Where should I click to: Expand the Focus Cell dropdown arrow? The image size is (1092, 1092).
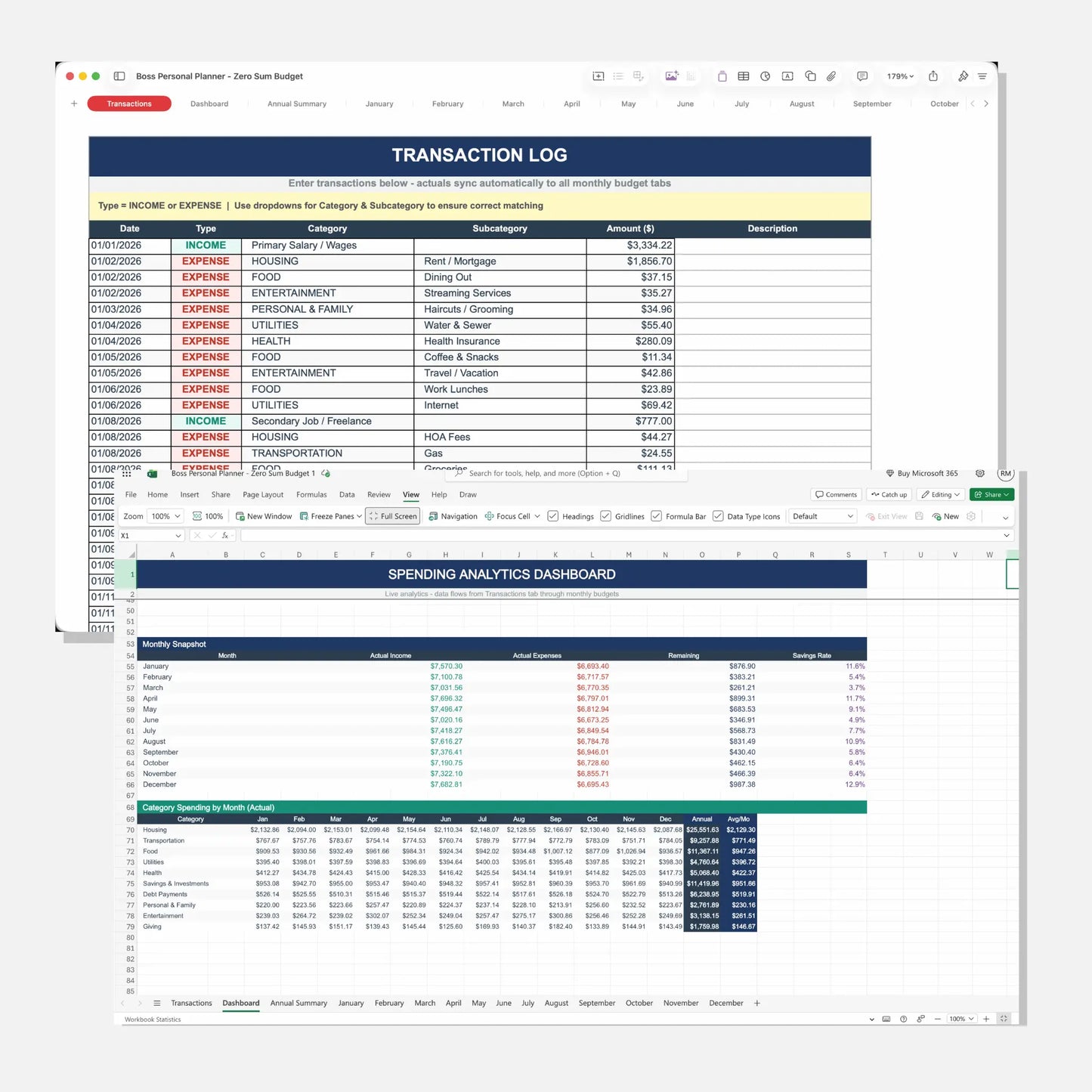[x=537, y=516]
